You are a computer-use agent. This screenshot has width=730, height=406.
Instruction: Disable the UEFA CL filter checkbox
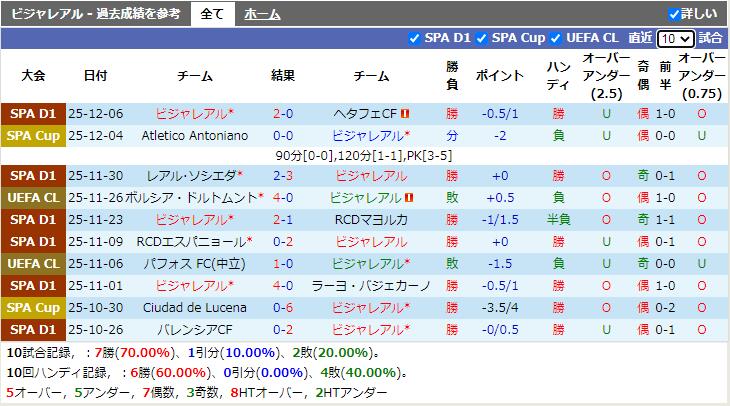(556, 38)
